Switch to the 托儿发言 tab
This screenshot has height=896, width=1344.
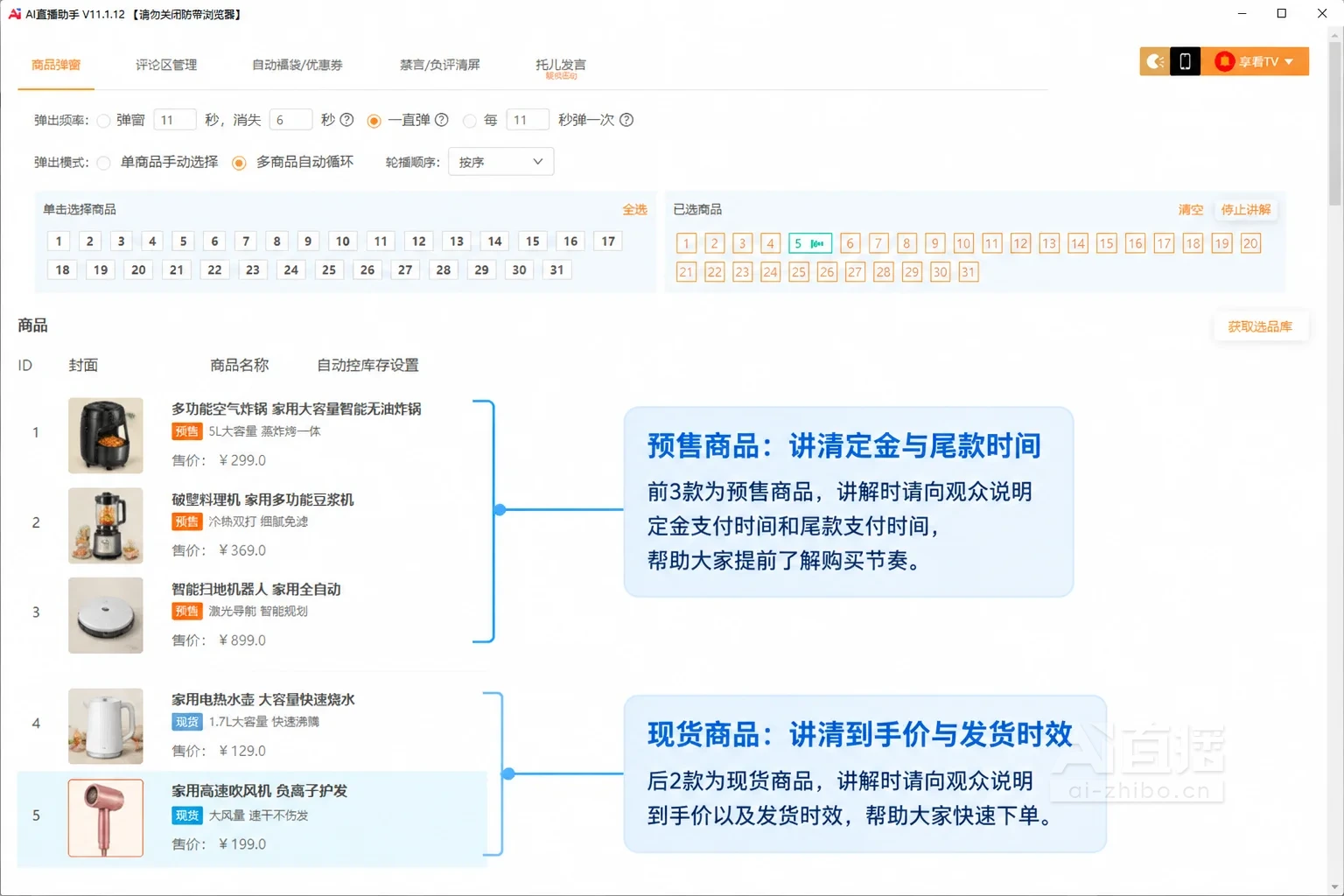[561, 65]
